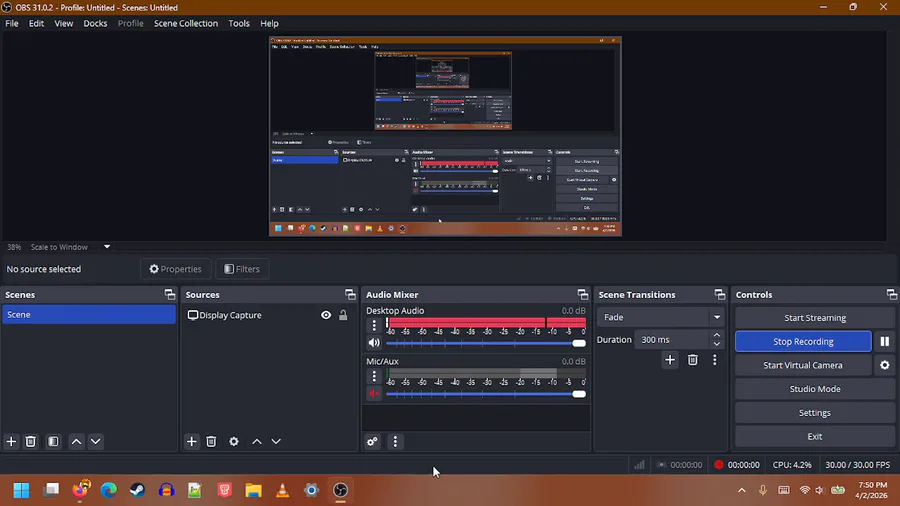Click Start Streaming button
Image resolution: width=900 pixels, height=506 pixels.
coord(815,318)
